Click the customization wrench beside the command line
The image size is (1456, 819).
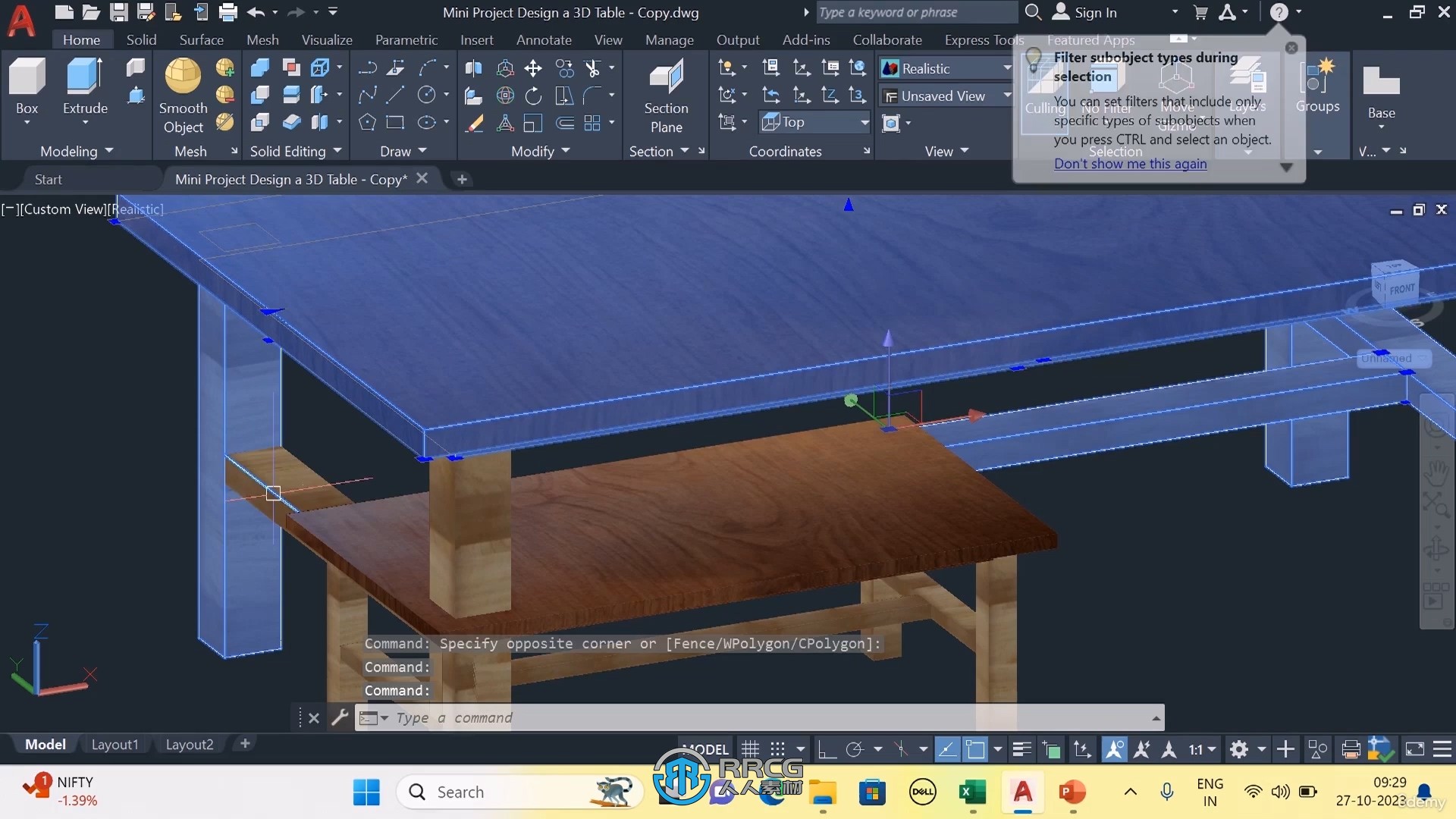[x=340, y=717]
